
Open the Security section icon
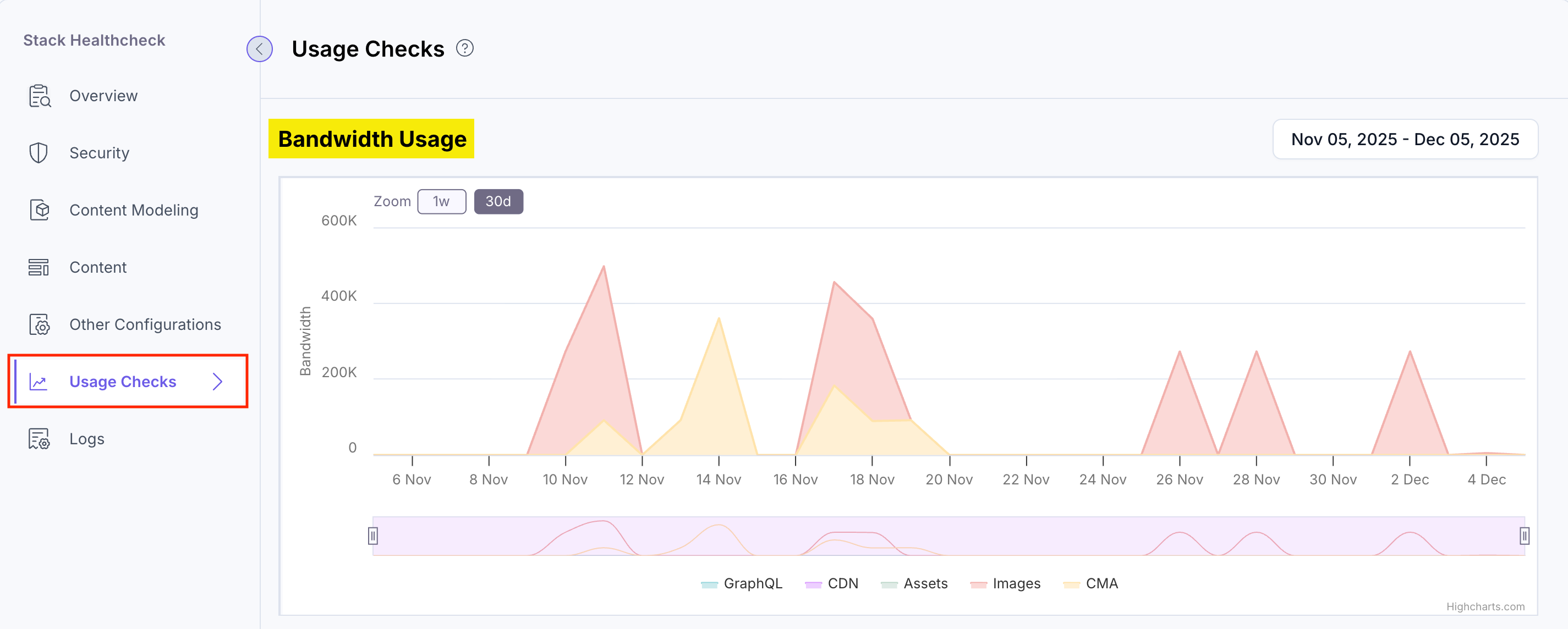click(39, 153)
